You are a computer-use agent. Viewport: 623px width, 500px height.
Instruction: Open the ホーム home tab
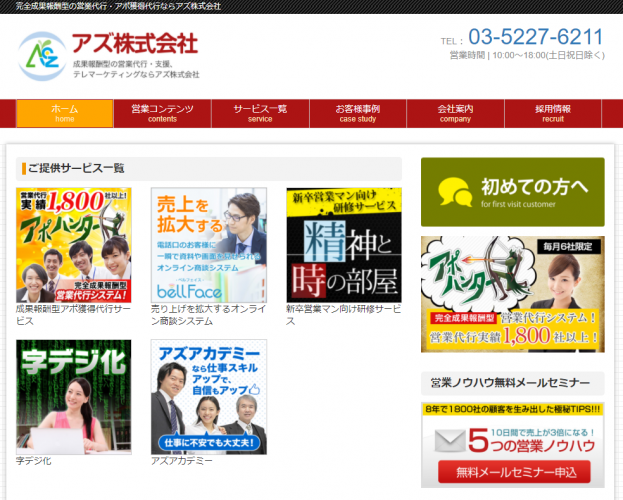tap(64, 113)
